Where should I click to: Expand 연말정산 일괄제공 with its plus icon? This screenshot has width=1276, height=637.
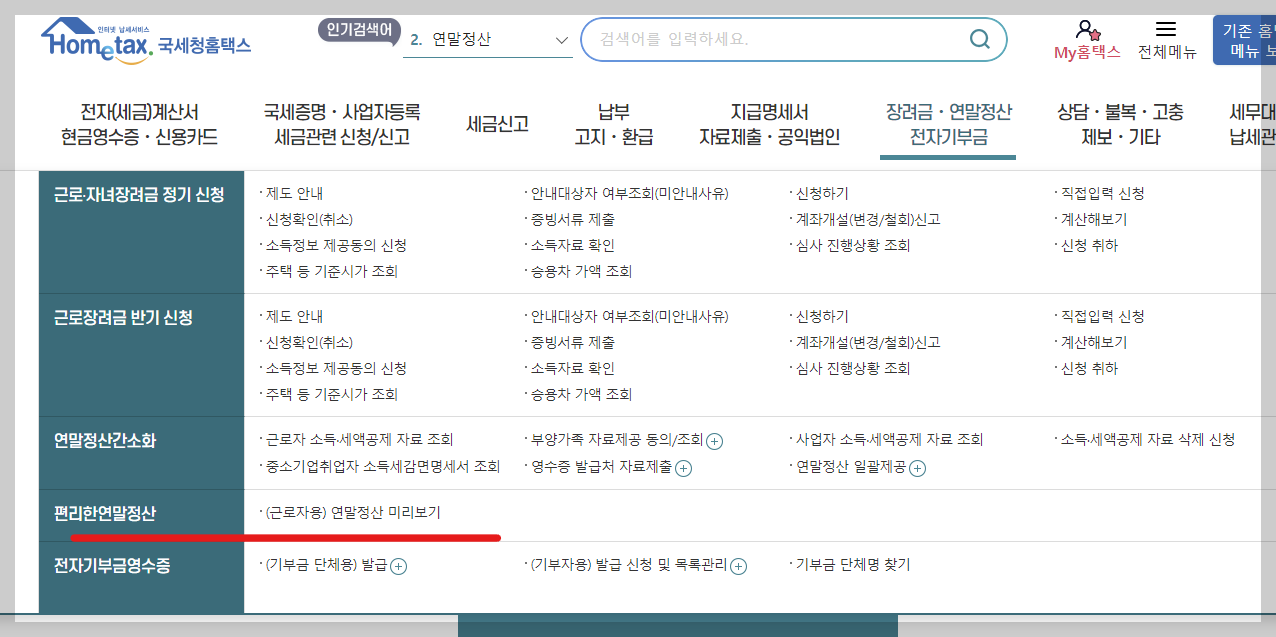tap(917, 467)
